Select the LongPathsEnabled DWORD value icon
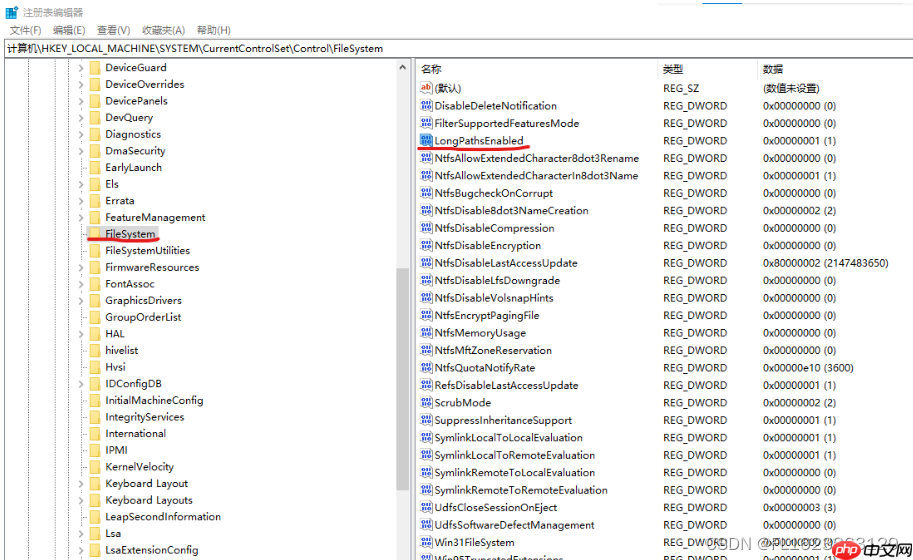Screen dimensions: 913x560 click(x=426, y=140)
